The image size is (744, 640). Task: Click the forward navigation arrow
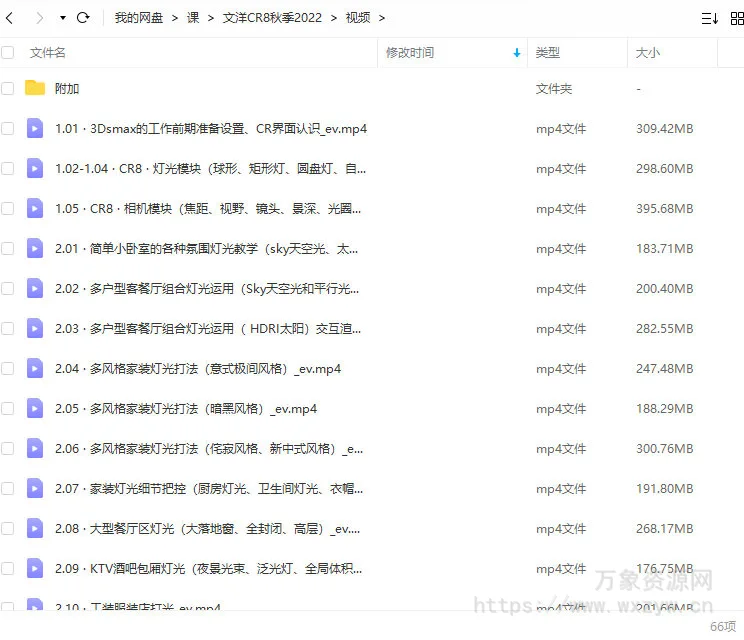[39, 18]
